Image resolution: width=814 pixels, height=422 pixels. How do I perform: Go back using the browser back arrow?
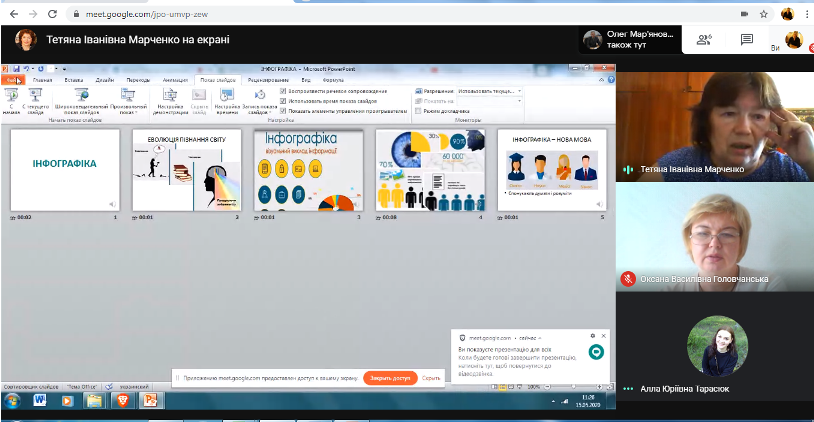(14, 14)
